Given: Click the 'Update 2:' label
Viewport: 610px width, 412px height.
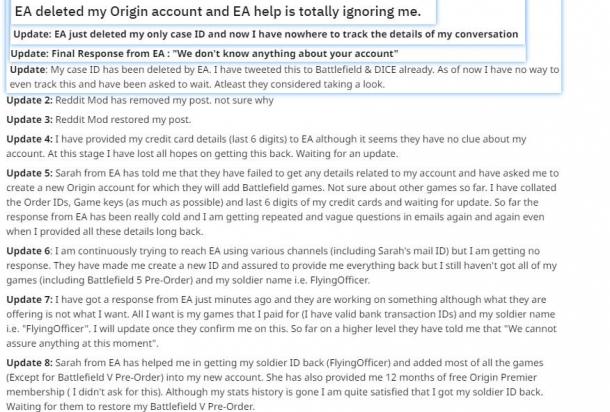Looking at the screenshot, I should (29, 100).
